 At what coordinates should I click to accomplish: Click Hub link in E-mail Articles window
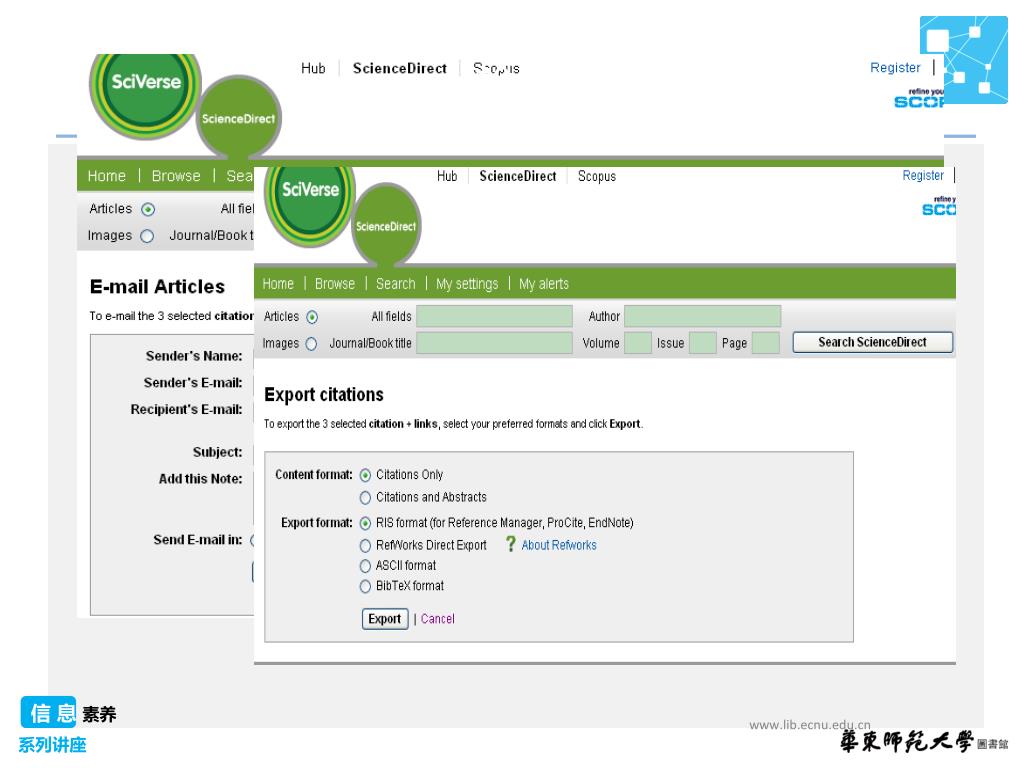pos(313,68)
